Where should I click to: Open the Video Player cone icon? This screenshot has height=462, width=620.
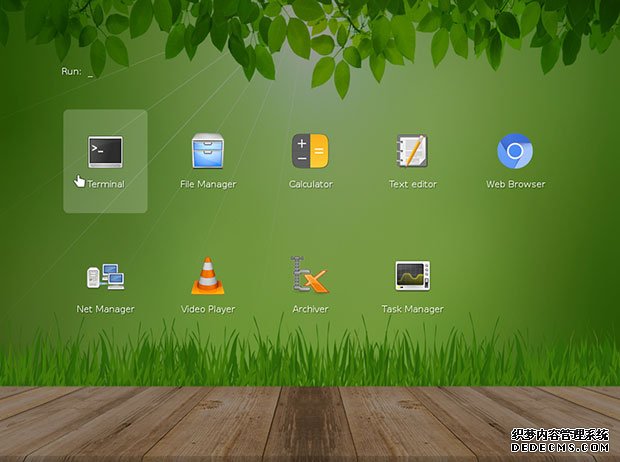208,276
